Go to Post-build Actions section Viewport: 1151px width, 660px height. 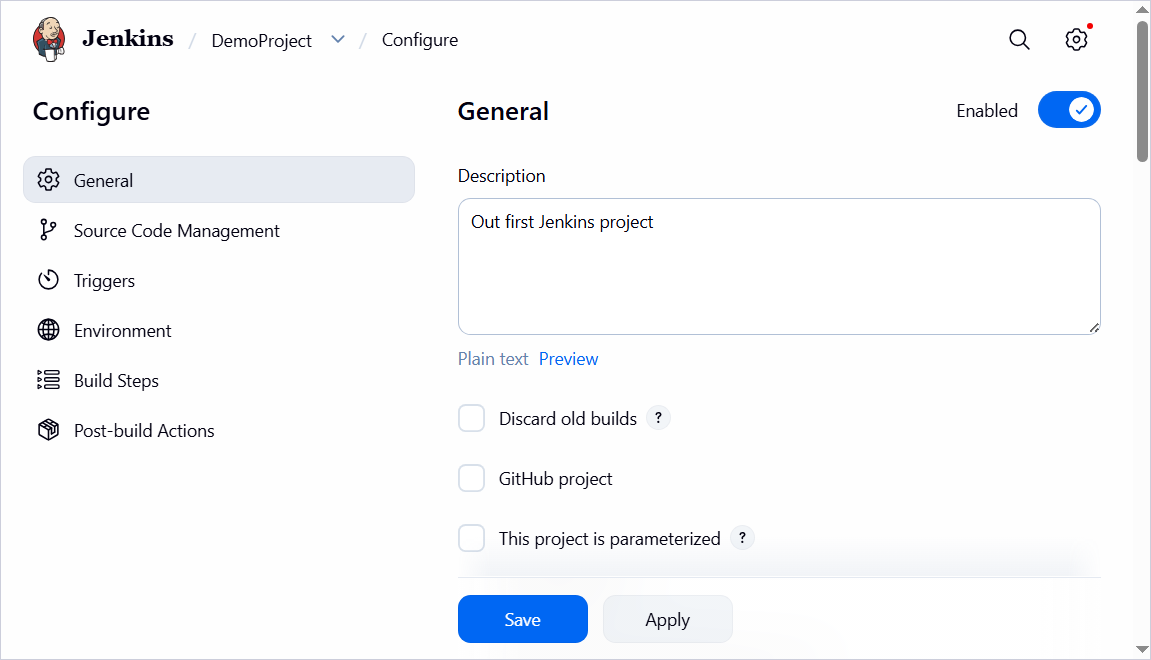219,429
